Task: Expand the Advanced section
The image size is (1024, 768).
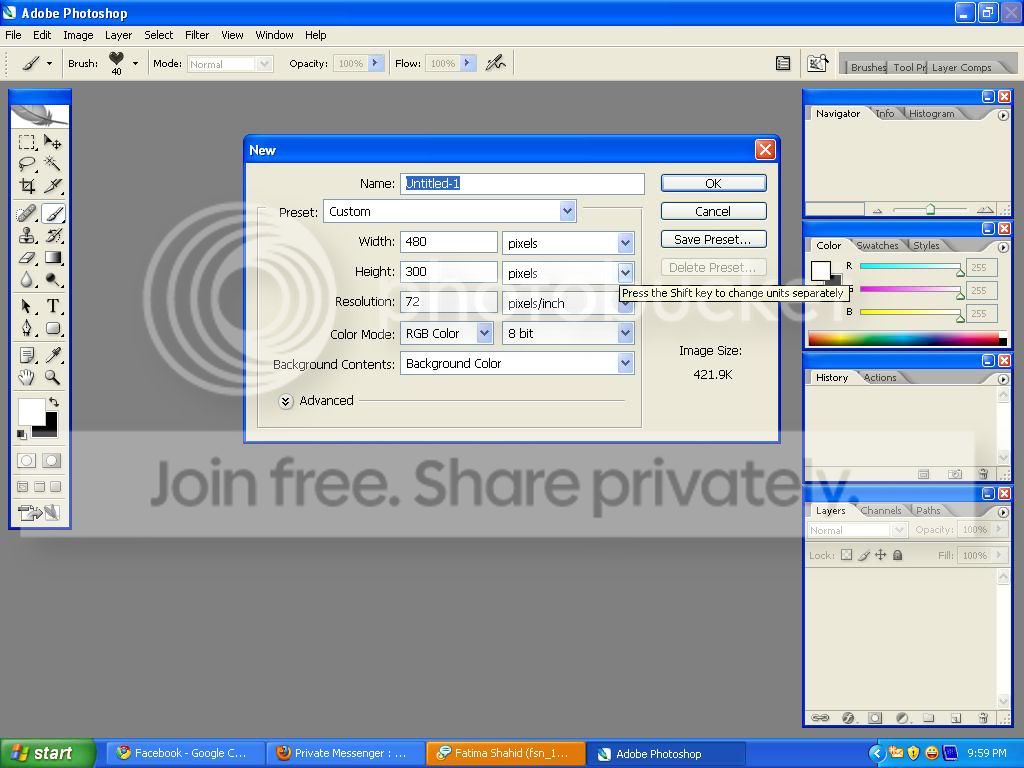Action: pyautogui.click(x=286, y=401)
